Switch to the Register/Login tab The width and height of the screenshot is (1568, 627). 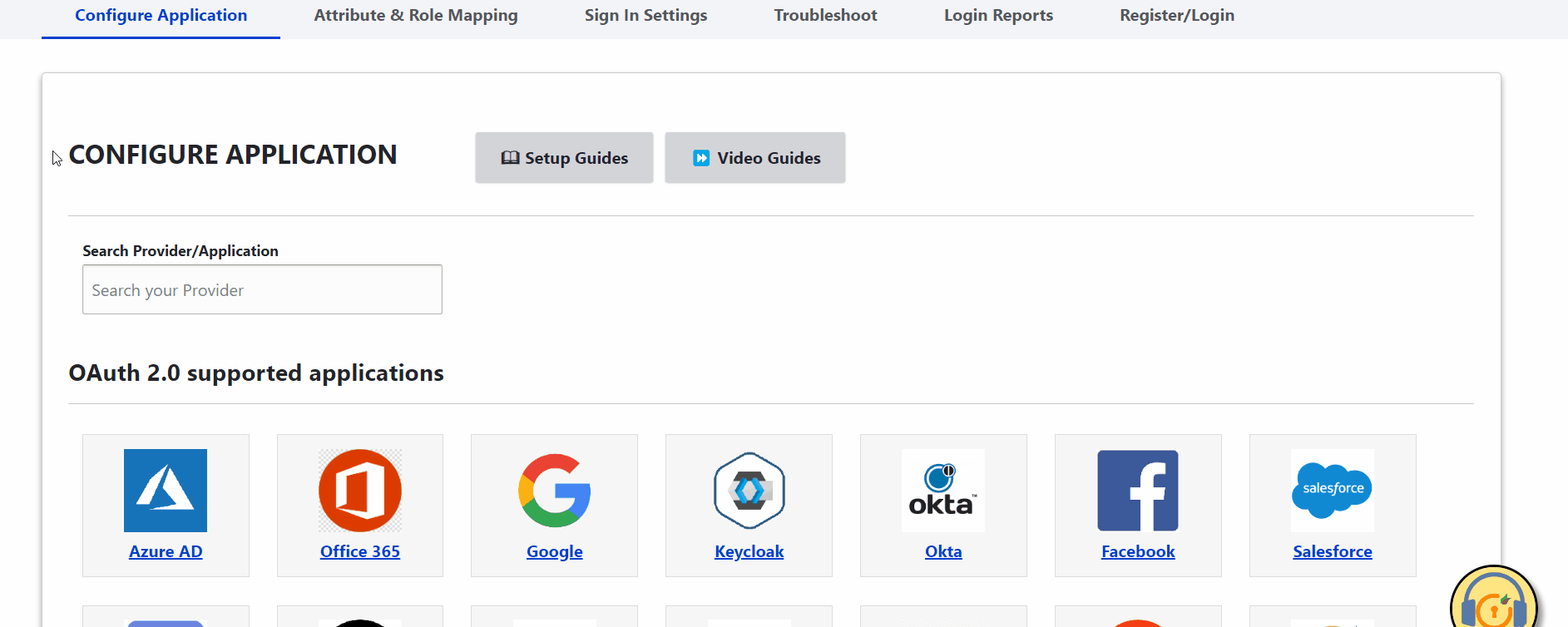click(x=1176, y=16)
